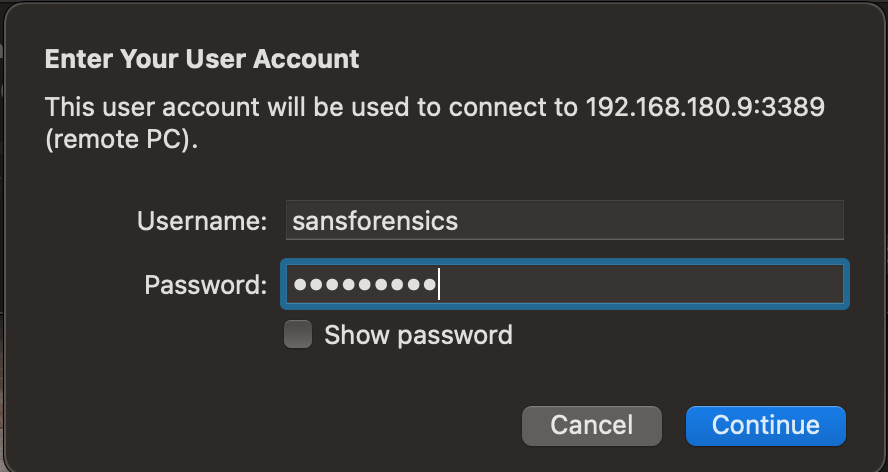This screenshot has width=888, height=472.
Task: Click the "Enter Your User Account" title
Action: pyautogui.click(x=202, y=59)
